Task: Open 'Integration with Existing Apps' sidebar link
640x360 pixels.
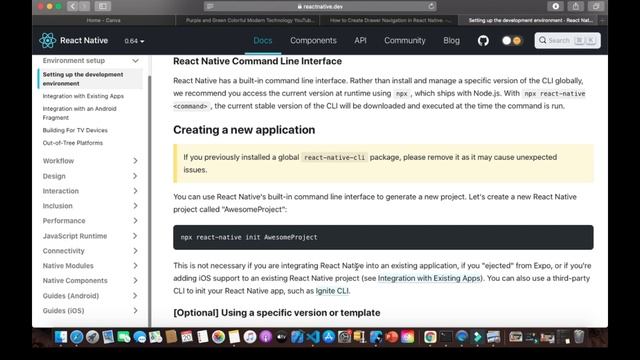Action: tap(83, 96)
